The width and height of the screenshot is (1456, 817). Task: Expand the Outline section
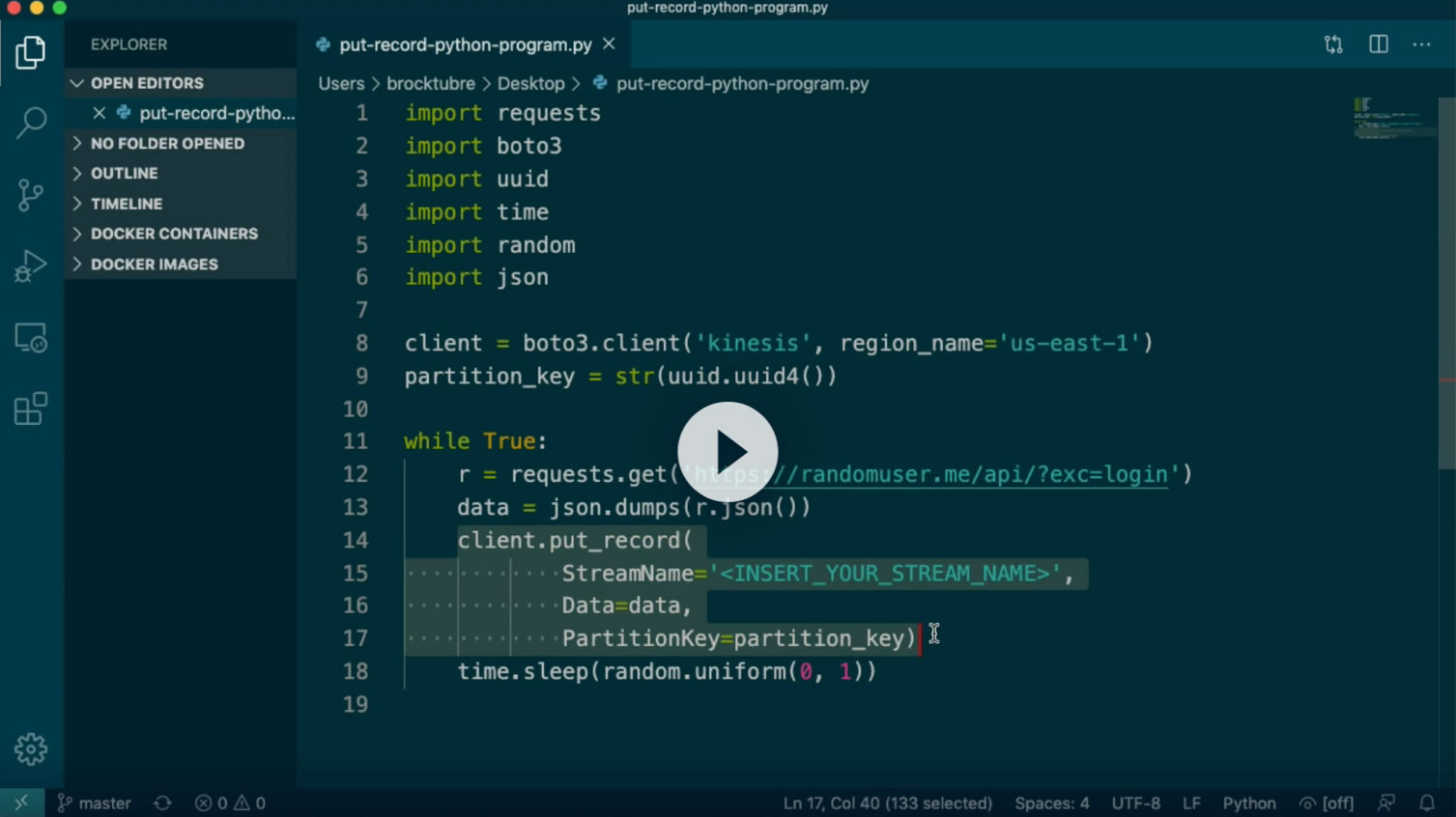point(181,173)
